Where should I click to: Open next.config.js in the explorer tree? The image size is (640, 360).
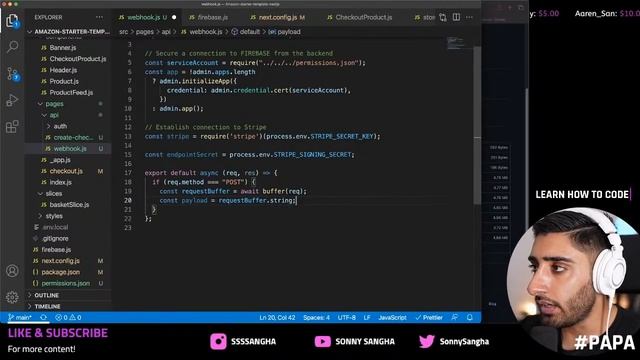click(60, 261)
